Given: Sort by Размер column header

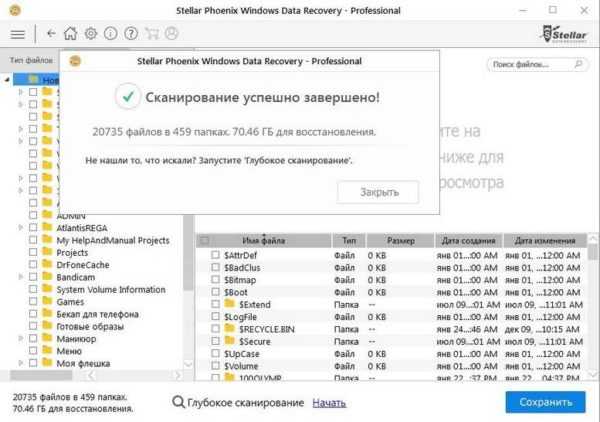Looking at the screenshot, I should tap(400, 241).
